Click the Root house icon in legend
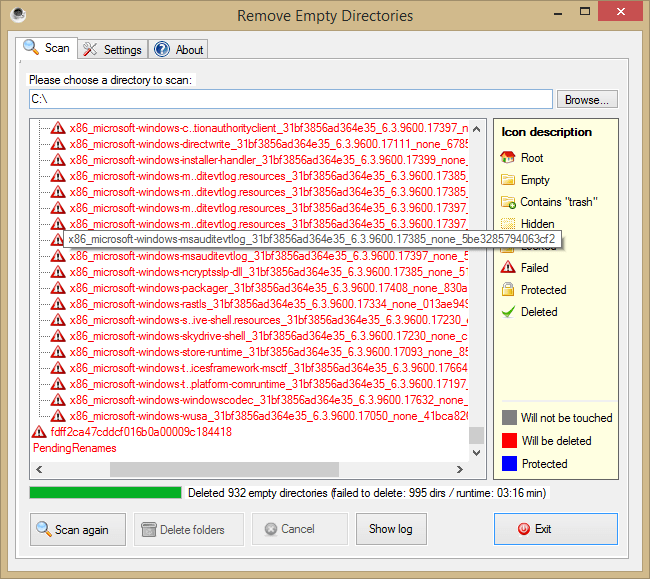This screenshot has width=650, height=579. (x=508, y=157)
